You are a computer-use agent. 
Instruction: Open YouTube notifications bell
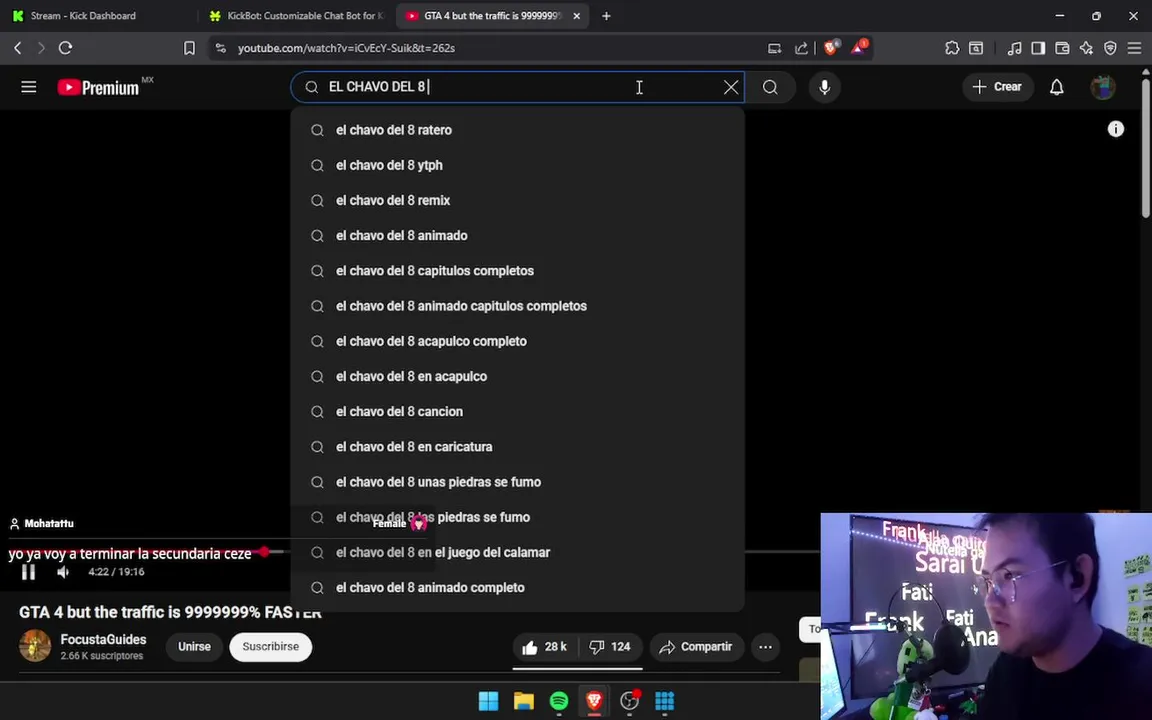1056,87
